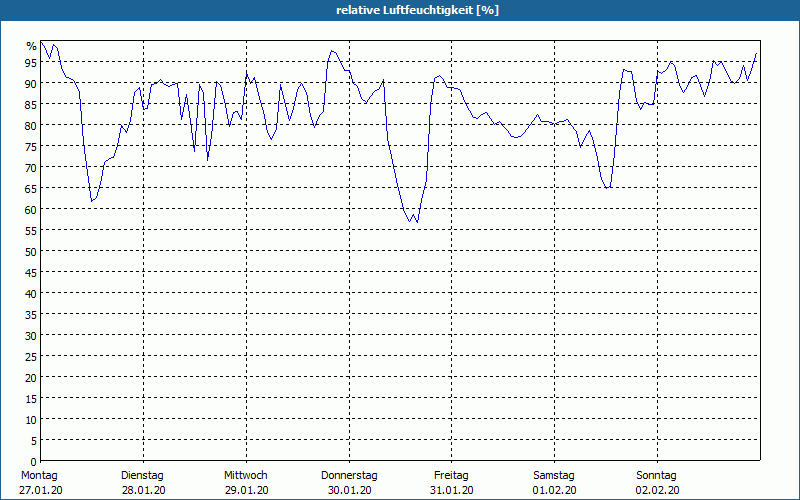Image resolution: width=800 pixels, height=500 pixels.
Task: Select the 'Sonntag' day label
Action: [657, 476]
